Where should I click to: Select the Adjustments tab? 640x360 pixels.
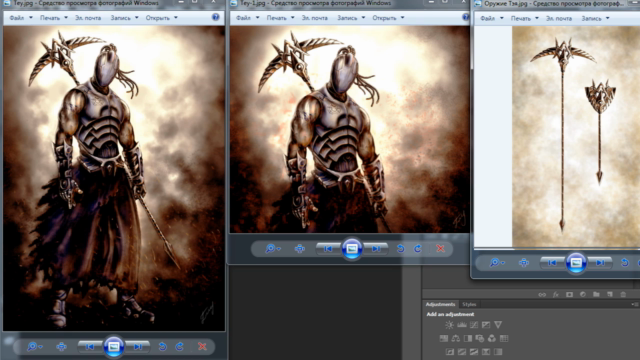tap(440, 304)
